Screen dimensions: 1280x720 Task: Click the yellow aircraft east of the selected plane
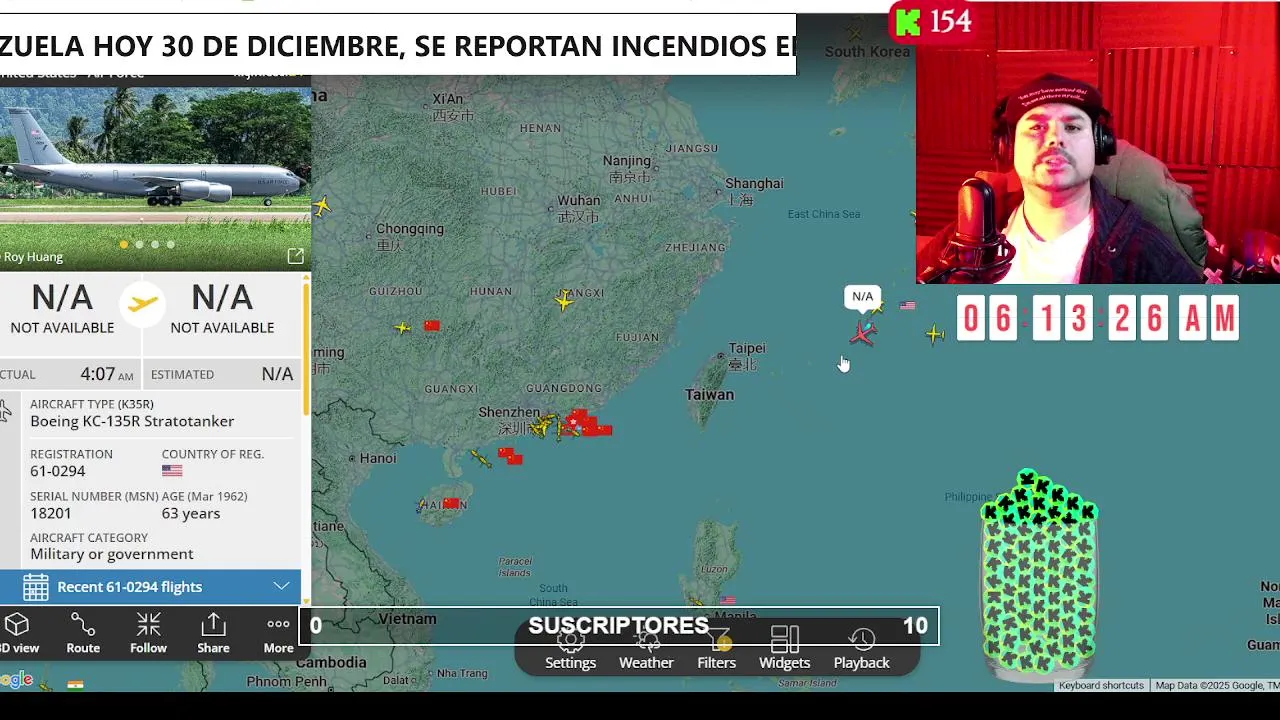click(935, 334)
